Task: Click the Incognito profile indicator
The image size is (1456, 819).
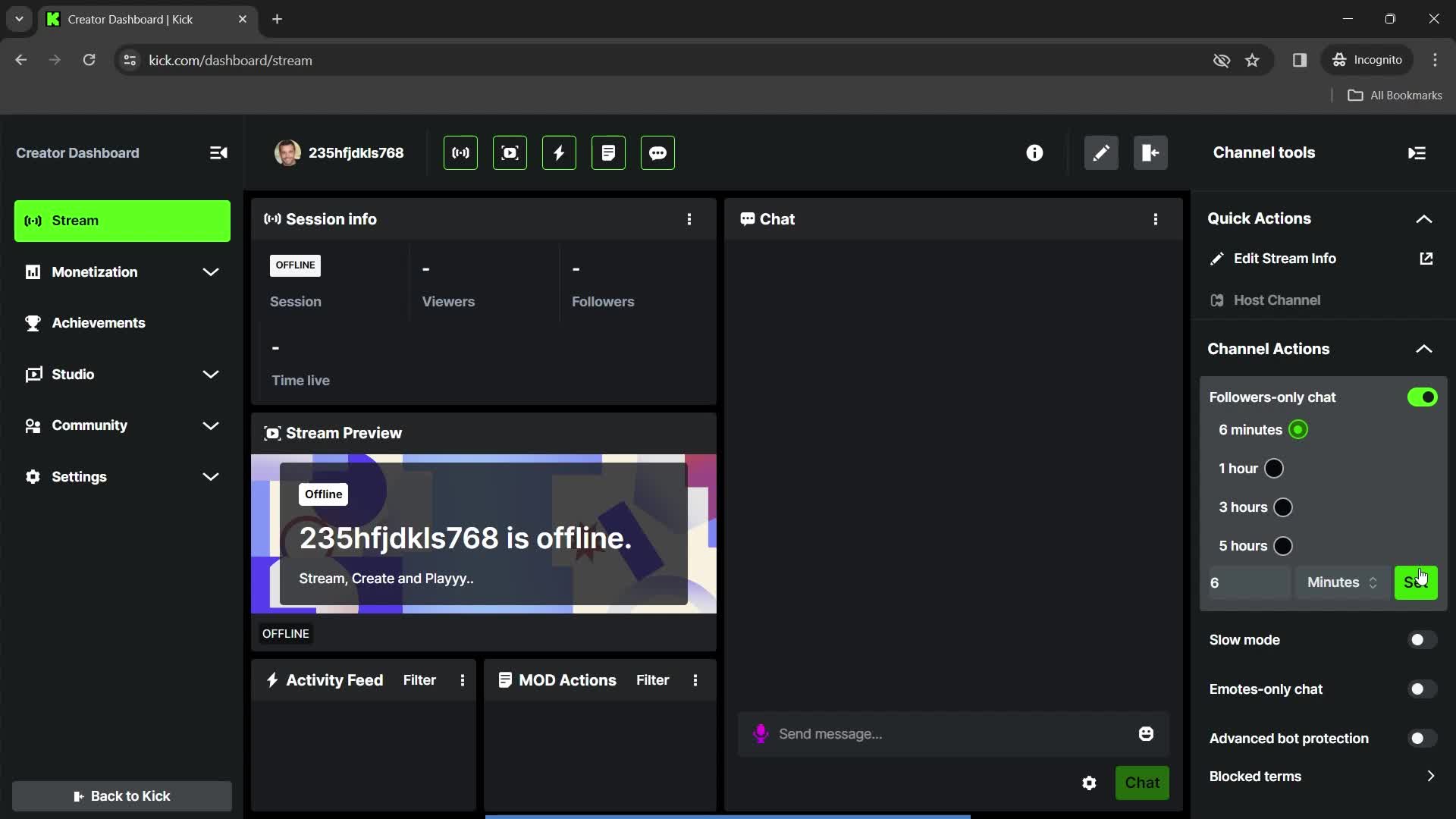Action: 1368,60
